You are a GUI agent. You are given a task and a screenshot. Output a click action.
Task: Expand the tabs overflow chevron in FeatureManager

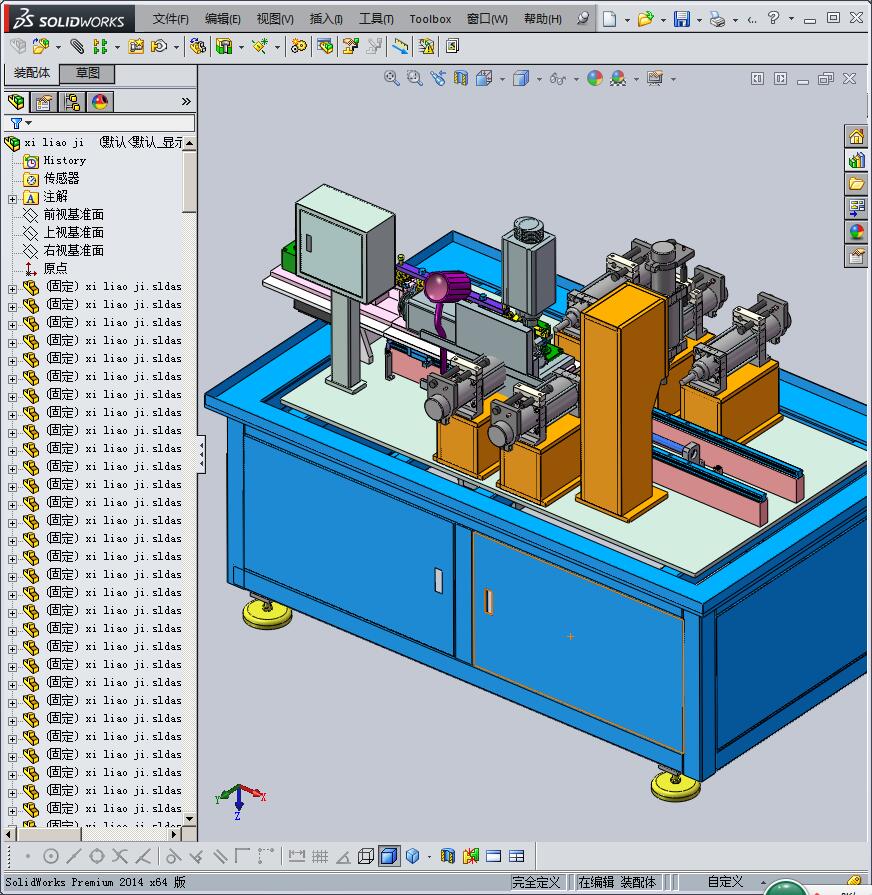[x=186, y=102]
